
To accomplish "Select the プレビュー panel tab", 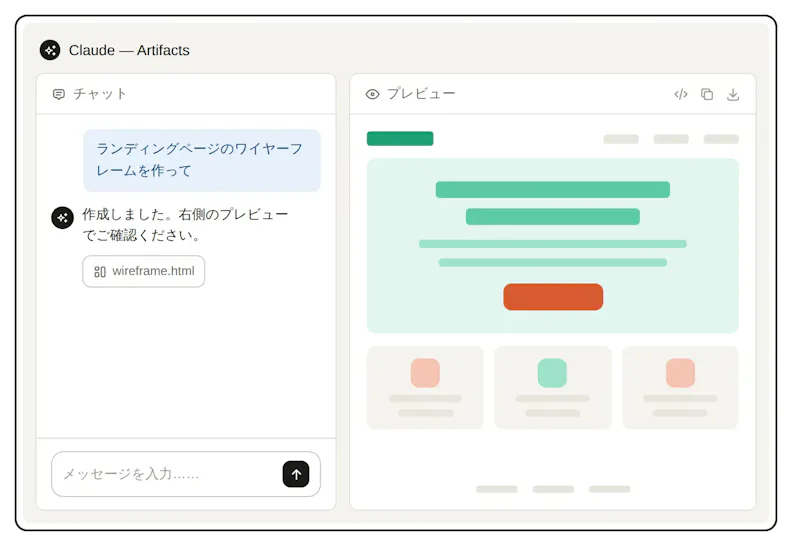I will 410,94.
